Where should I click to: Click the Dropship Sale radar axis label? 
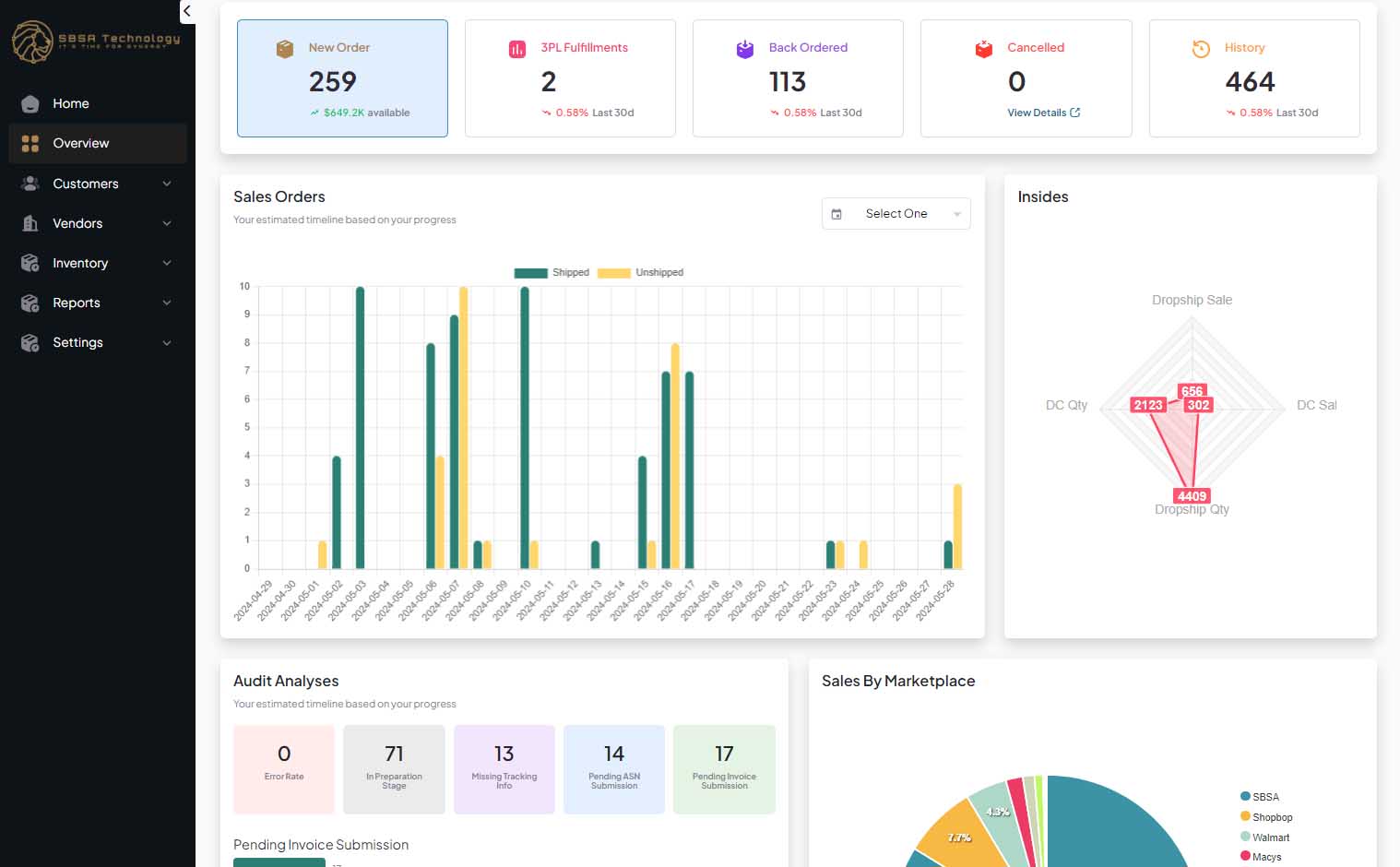click(x=1192, y=300)
